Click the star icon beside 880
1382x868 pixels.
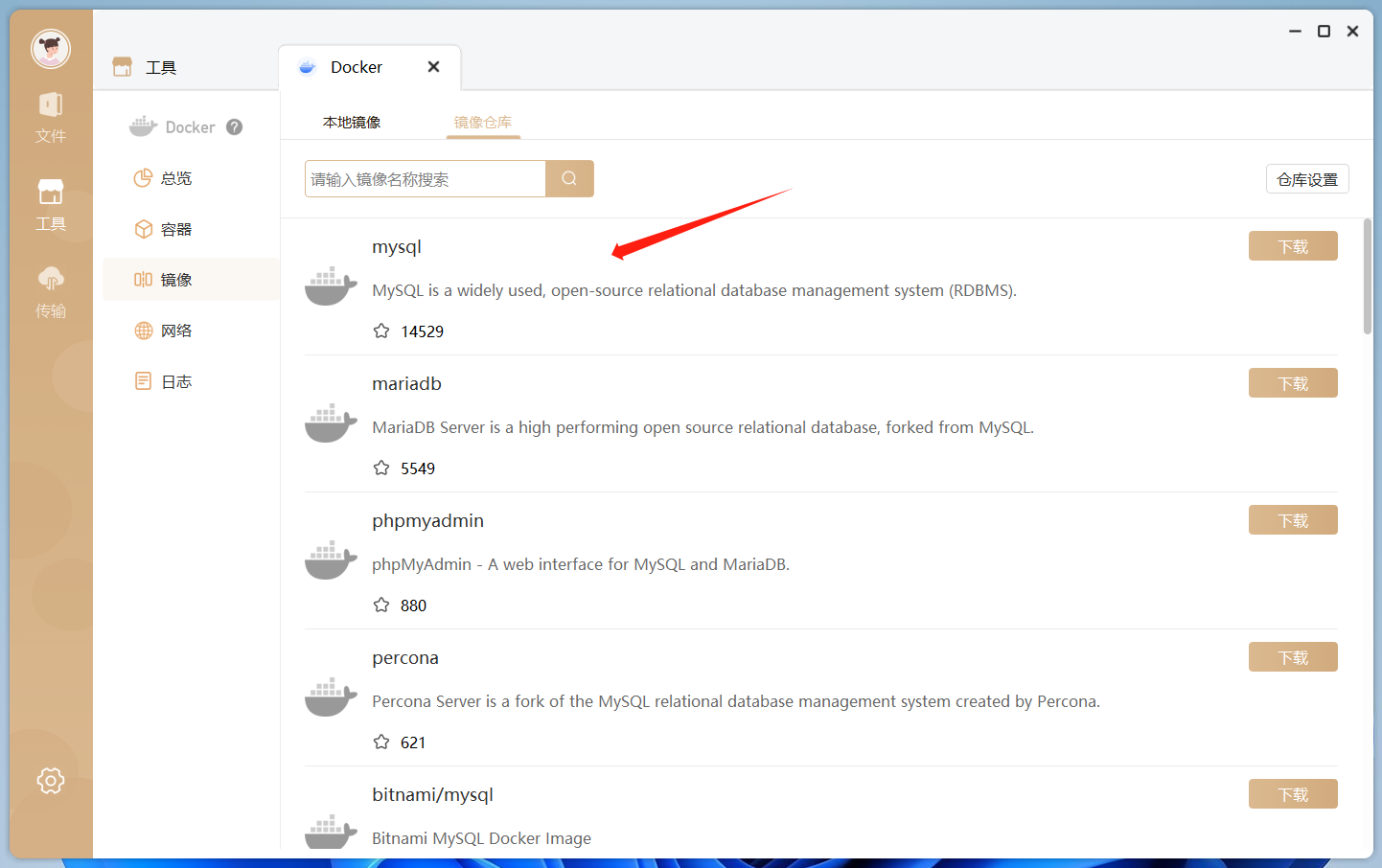pos(381,605)
